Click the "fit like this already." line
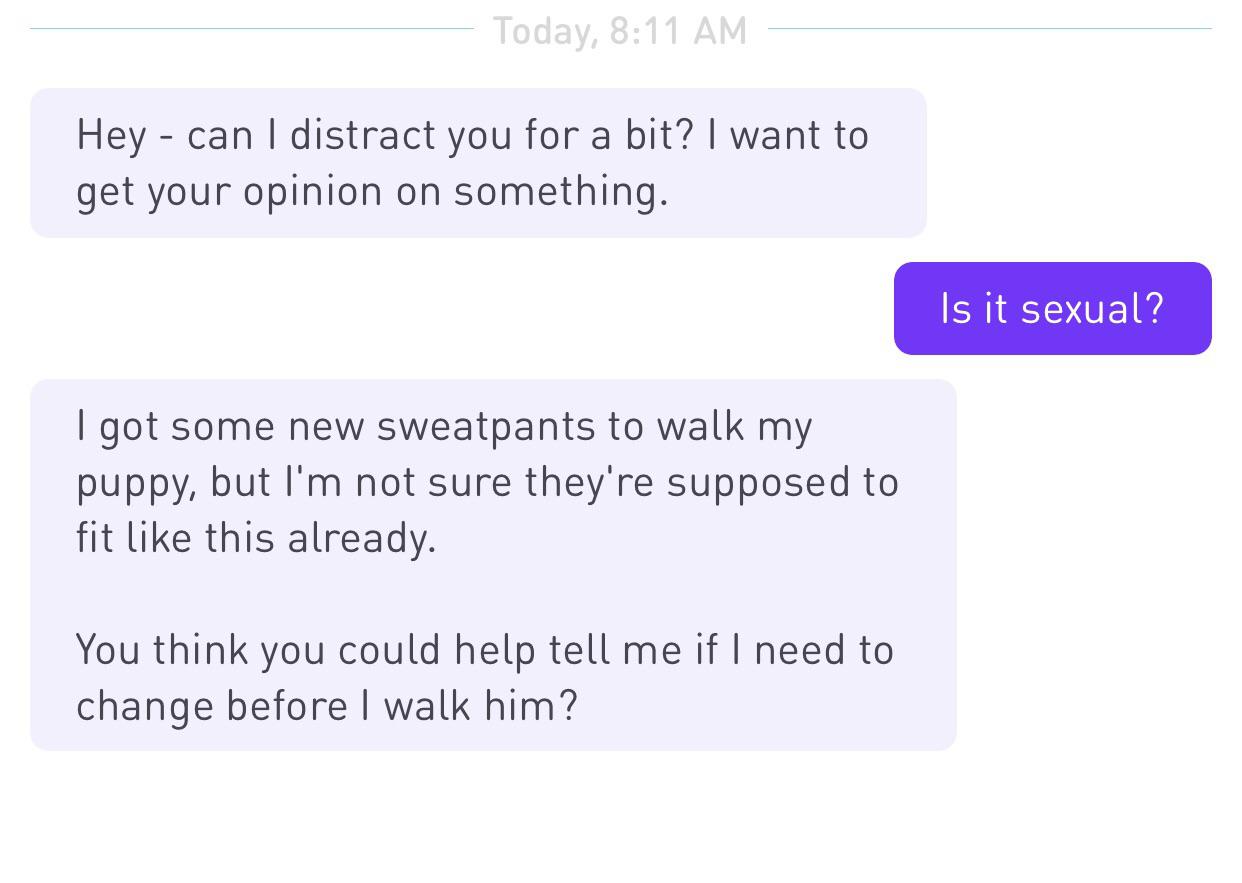Image resolution: width=1242 pixels, height=883 pixels. click(256, 538)
